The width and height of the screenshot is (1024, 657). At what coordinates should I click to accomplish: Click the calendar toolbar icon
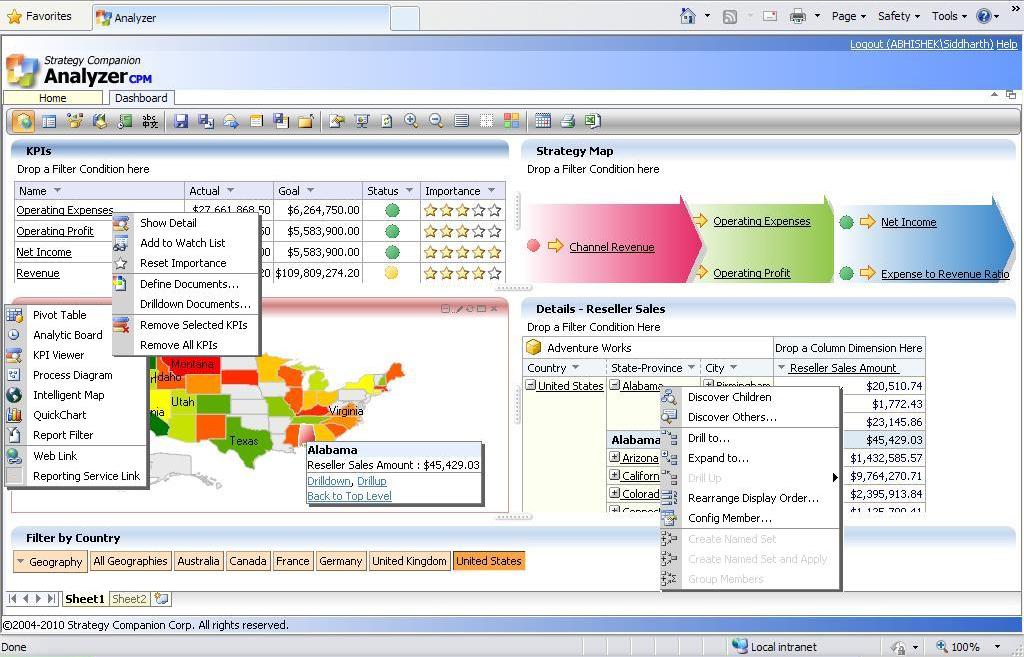click(x=543, y=121)
